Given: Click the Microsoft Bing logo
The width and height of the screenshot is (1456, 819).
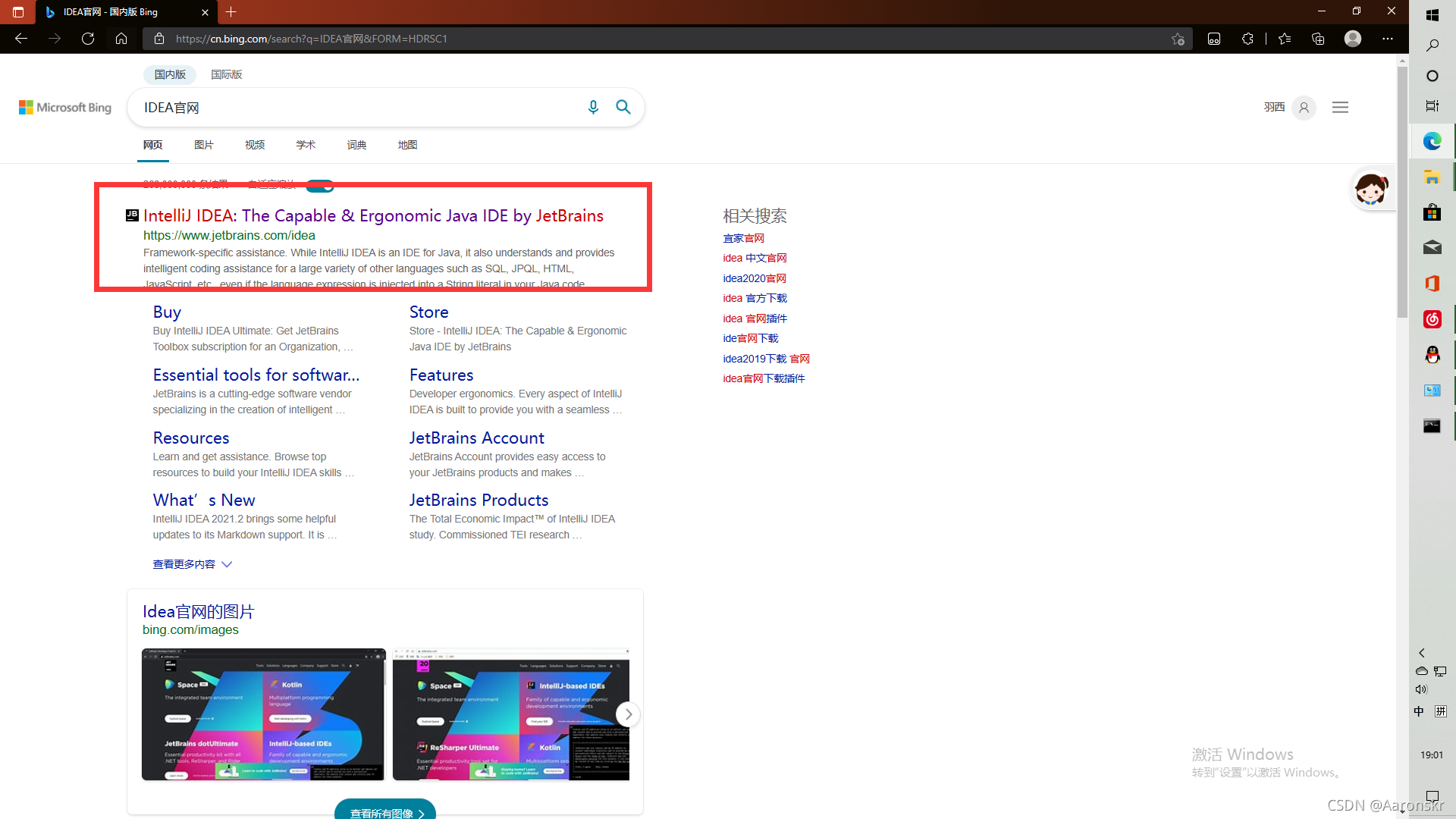Looking at the screenshot, I should coord(65,108).
